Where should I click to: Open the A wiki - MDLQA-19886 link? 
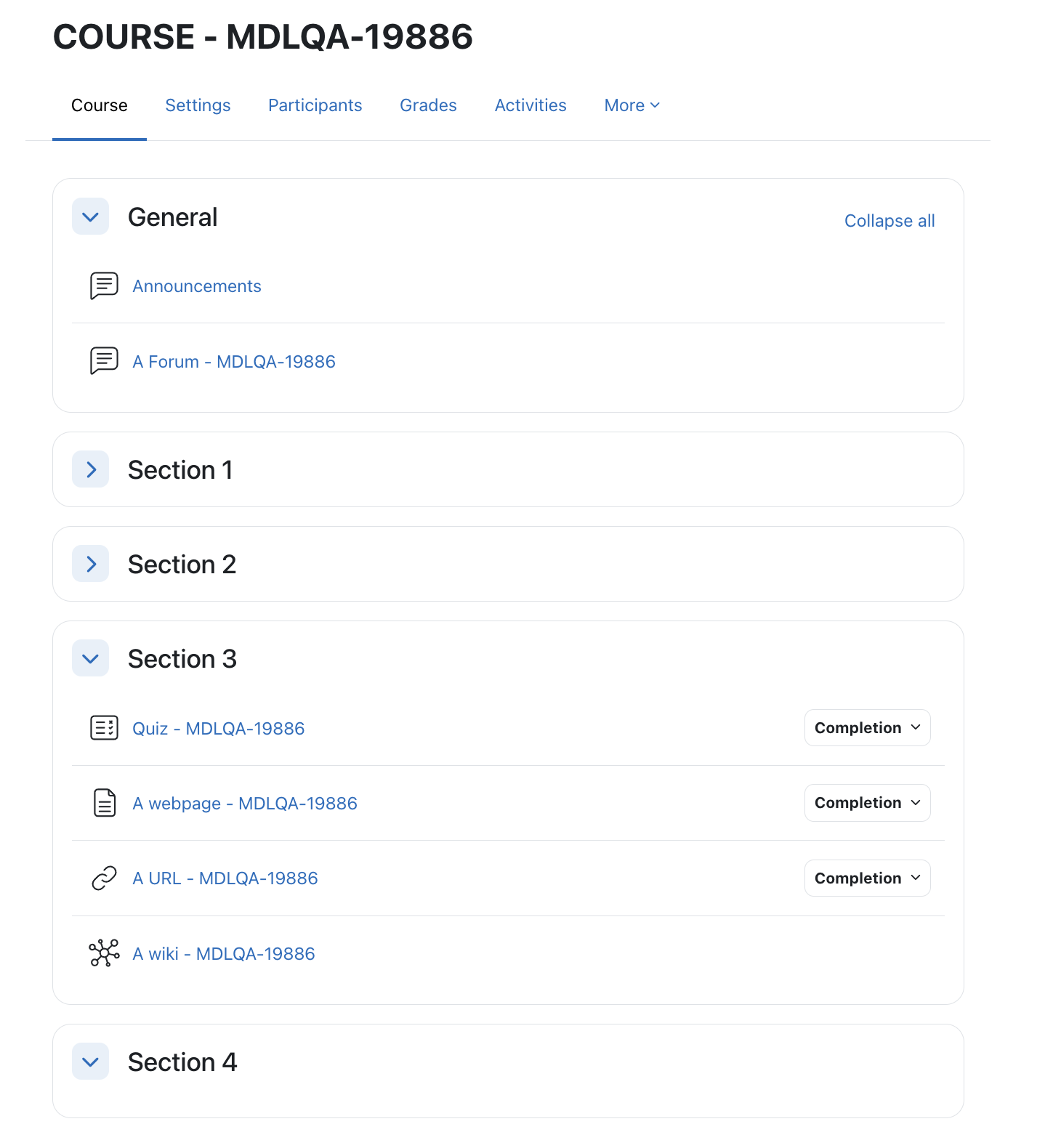(x=224, y=953)
